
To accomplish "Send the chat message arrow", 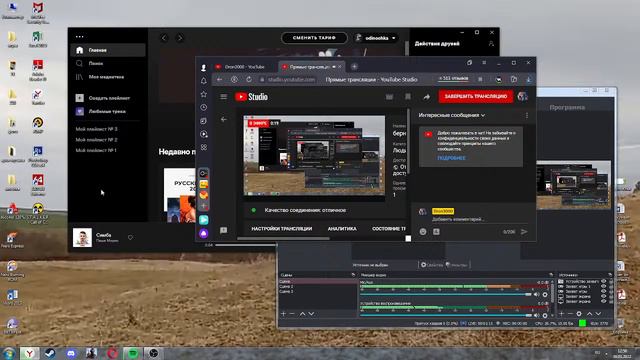I will point(524,231).
